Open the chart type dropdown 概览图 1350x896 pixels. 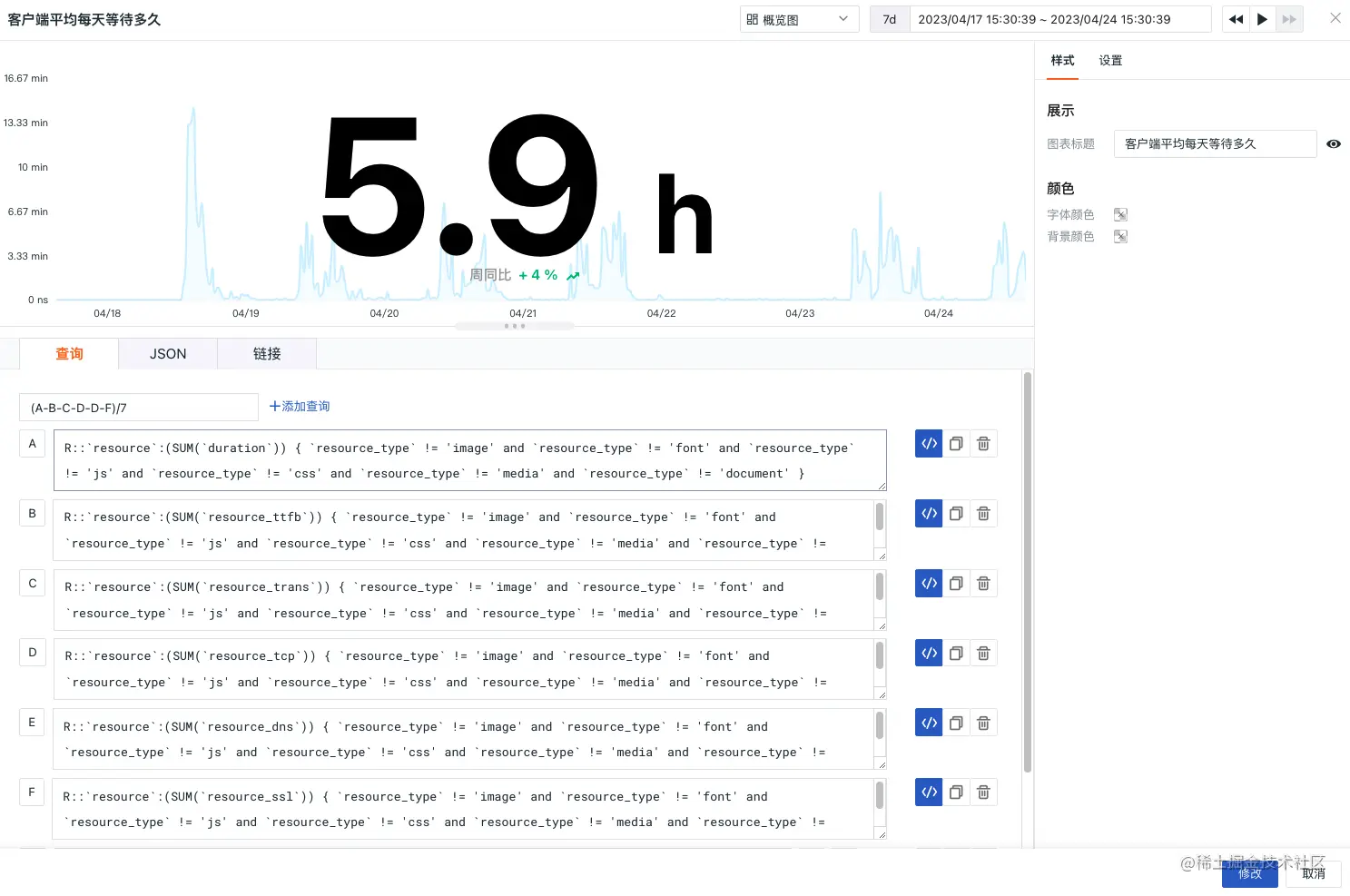[x=799, y=19]
